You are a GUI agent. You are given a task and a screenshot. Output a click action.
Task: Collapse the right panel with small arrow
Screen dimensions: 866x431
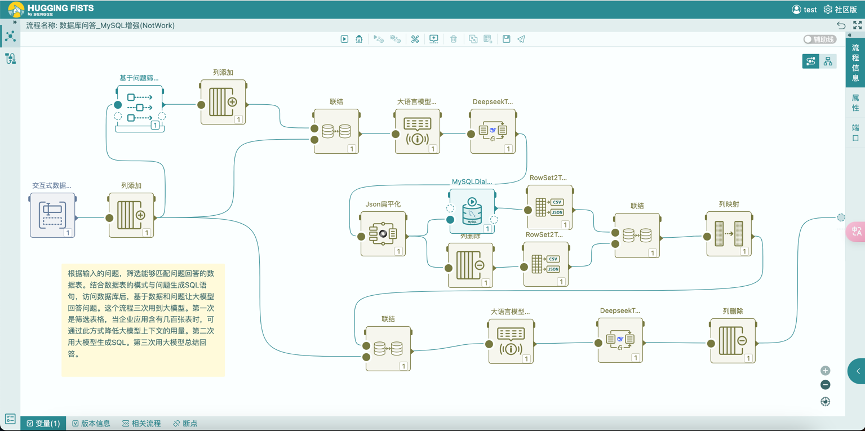click(849, 35)
